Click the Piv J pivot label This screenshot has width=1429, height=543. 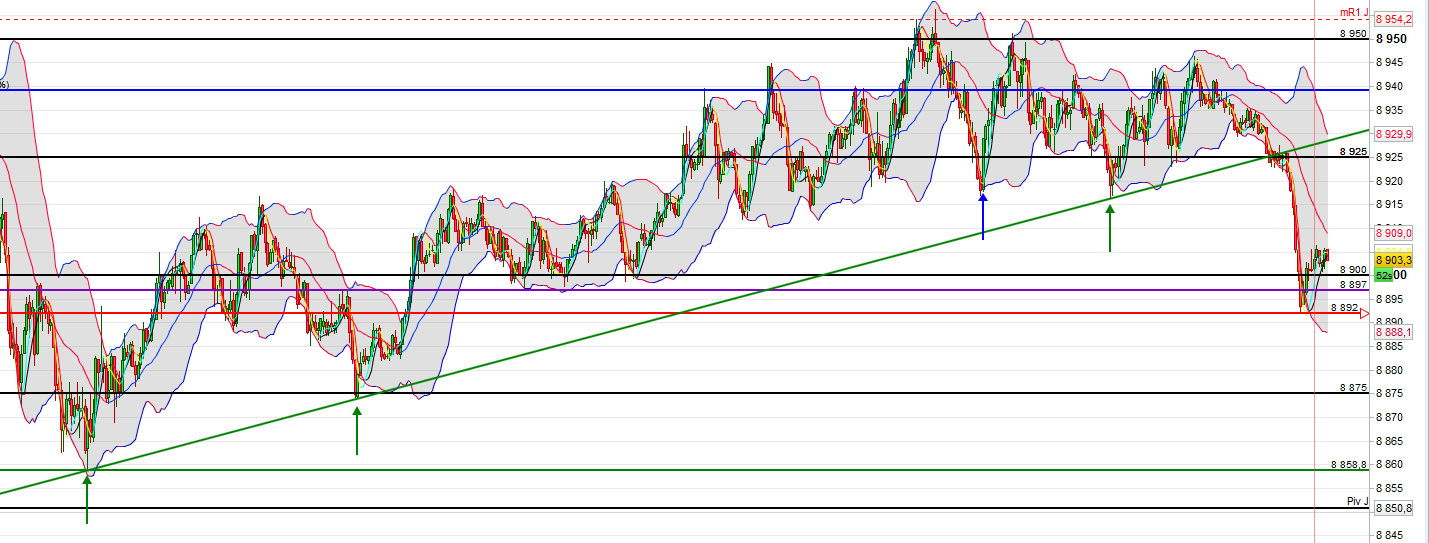[1357, 501]
